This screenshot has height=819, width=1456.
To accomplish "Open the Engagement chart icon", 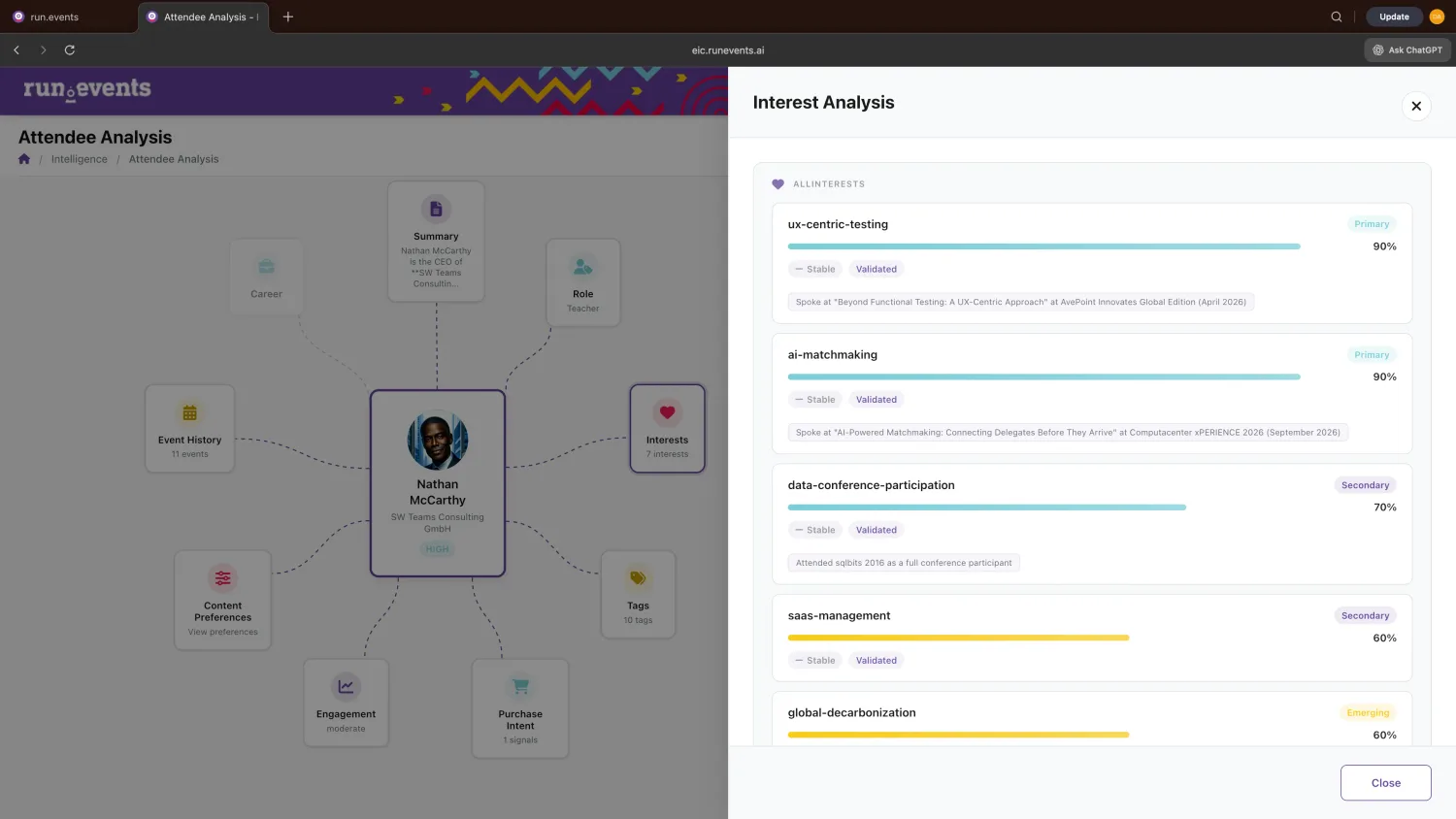I will click(x=346, y=687).
